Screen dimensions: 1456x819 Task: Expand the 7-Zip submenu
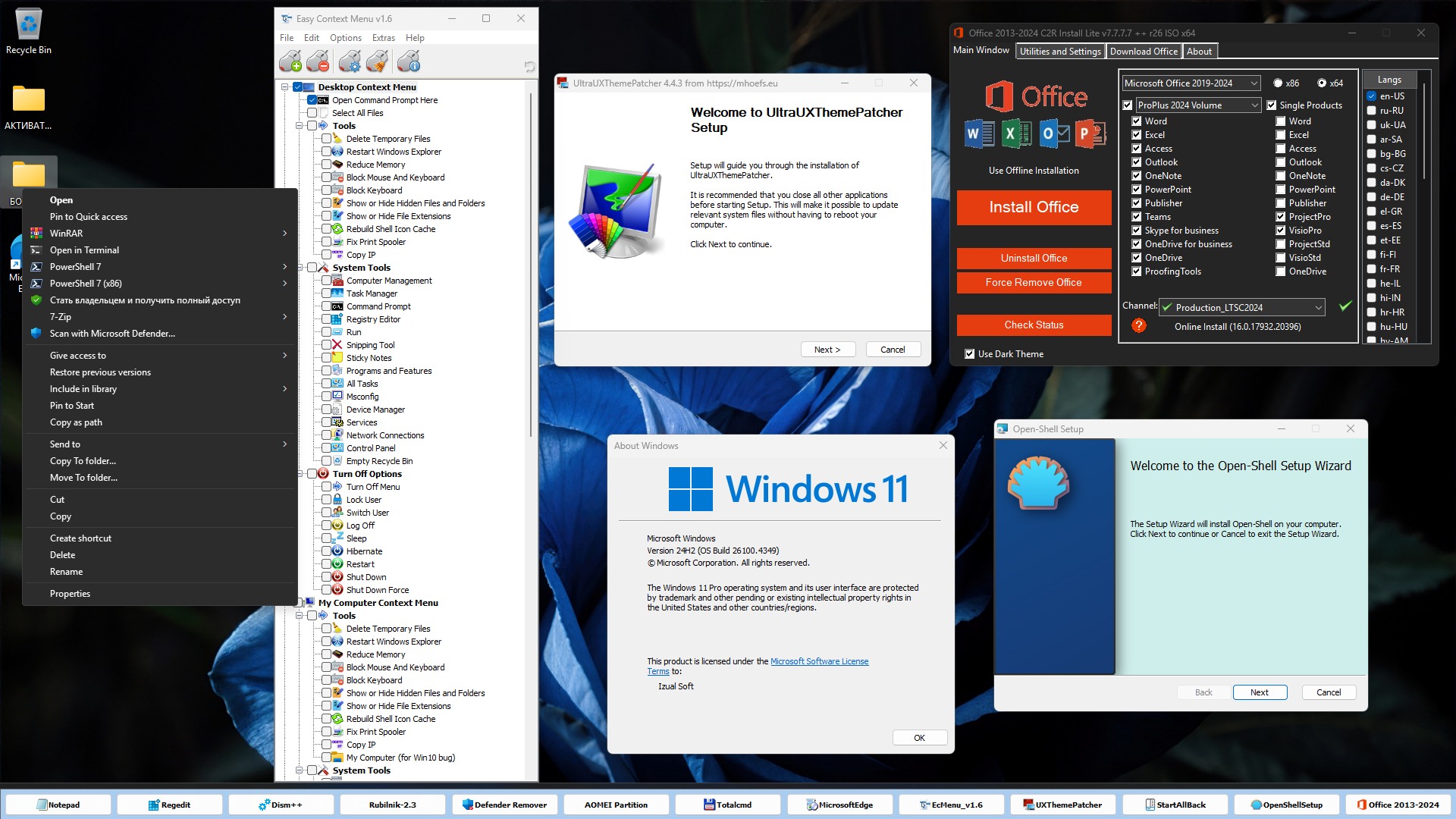click(159, 317)
